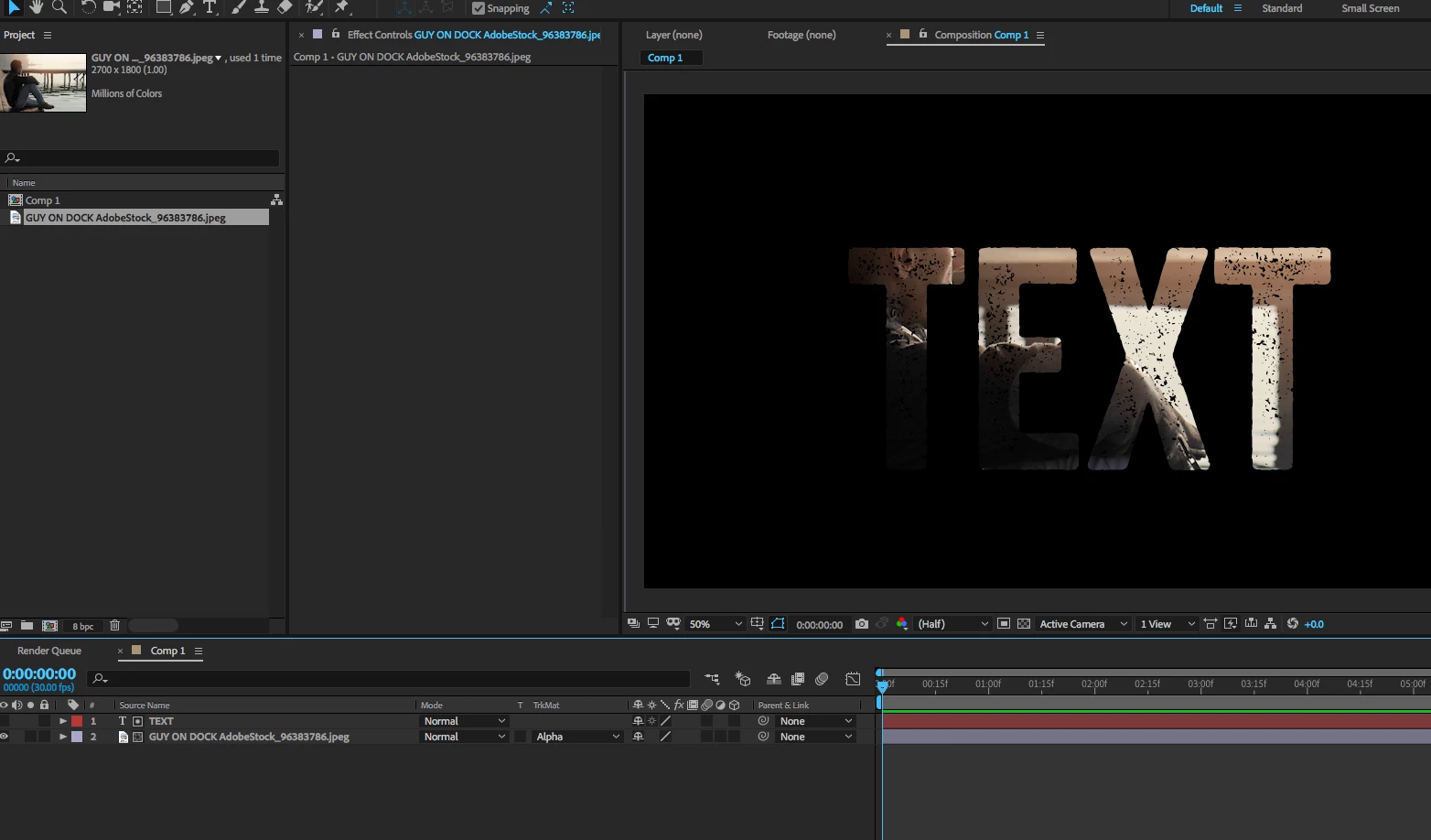Toggle Hide Shy Layers switch in timeline

click(x=774, y=679)
